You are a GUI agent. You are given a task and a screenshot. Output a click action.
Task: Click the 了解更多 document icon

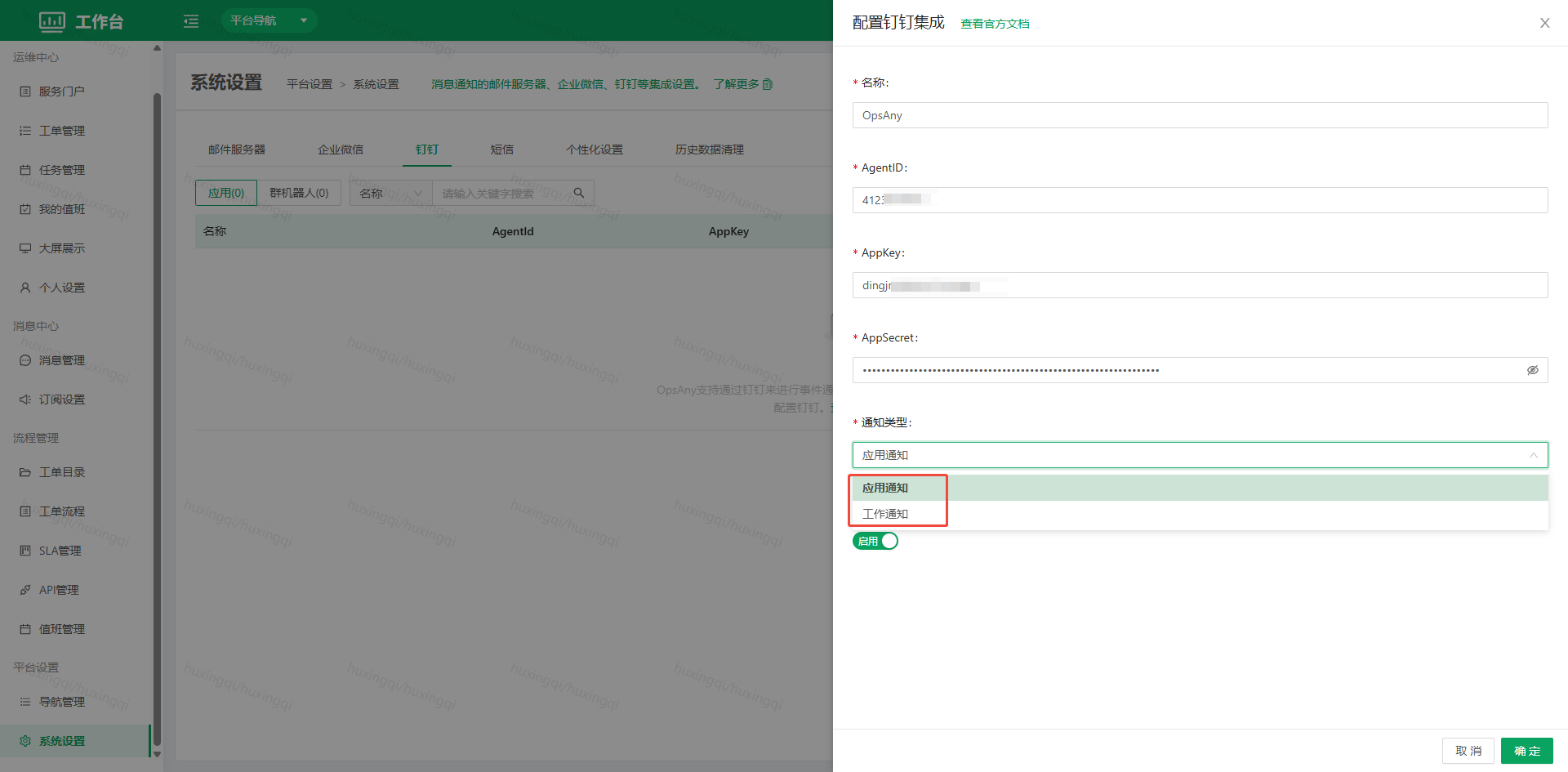coord(768,84)
